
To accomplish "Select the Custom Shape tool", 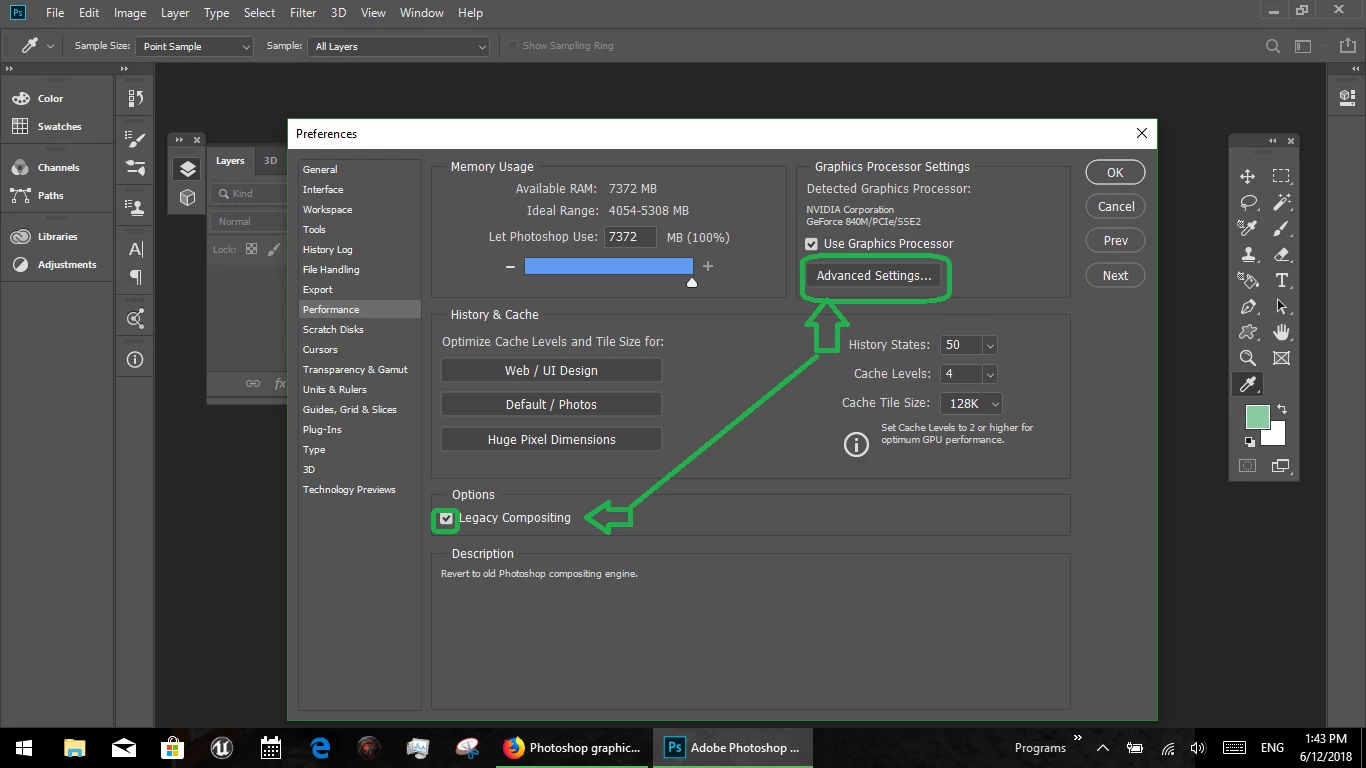I will (x=1247, y=332).
